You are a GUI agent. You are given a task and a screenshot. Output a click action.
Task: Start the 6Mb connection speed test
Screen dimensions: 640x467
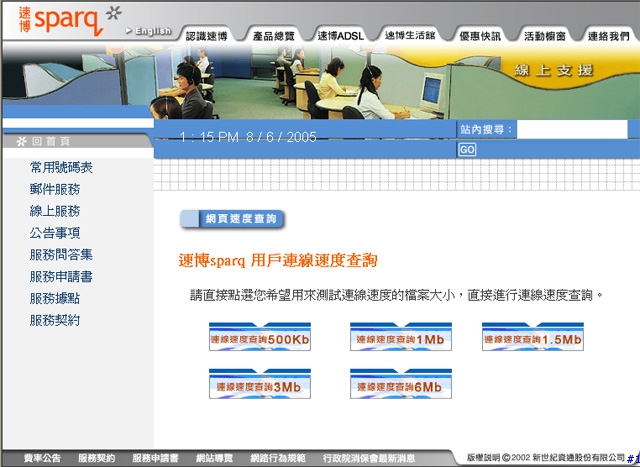point(401,384)
